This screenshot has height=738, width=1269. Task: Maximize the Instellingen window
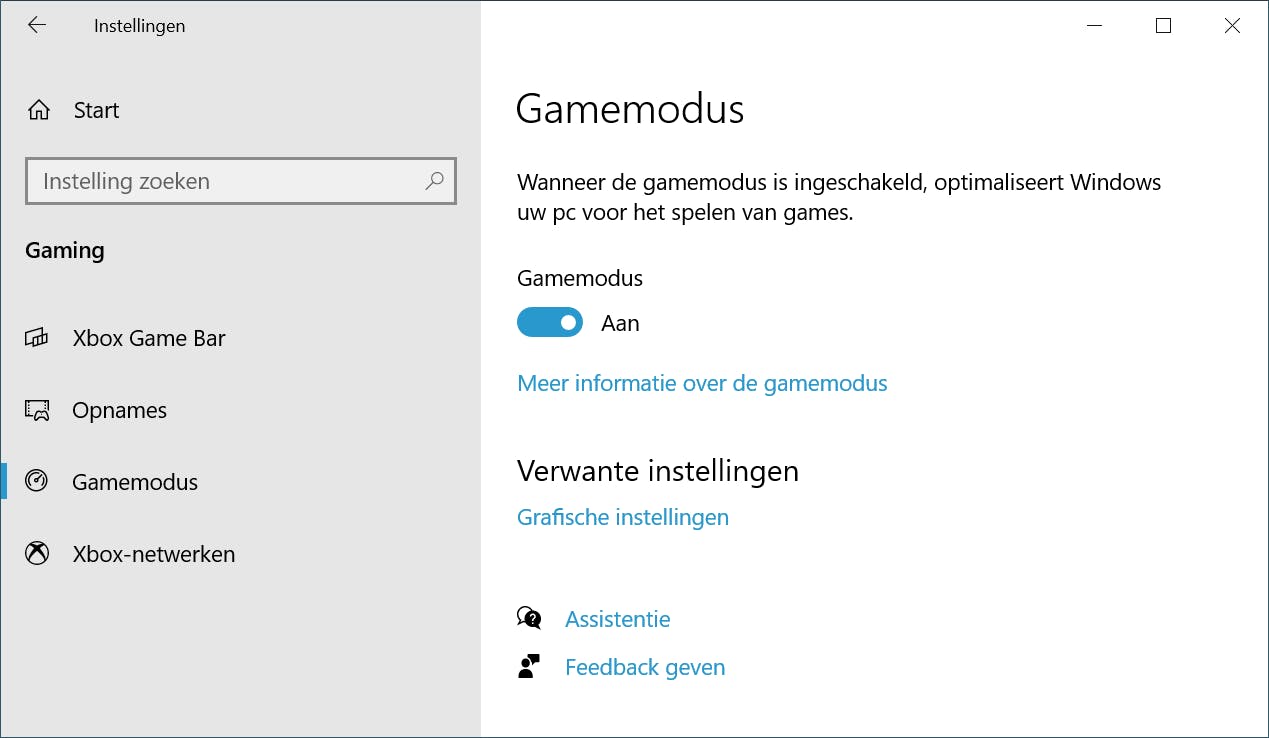pos(1162,25)
